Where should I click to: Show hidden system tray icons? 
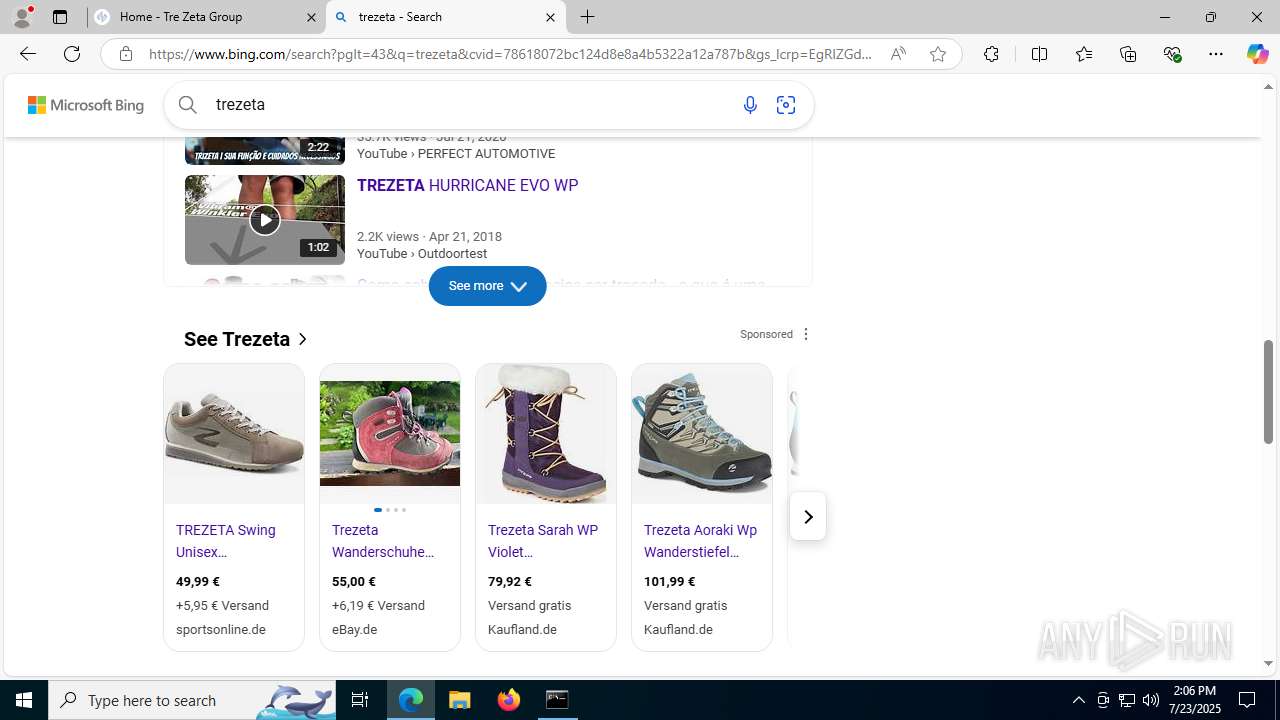[x=1078, y=700]
